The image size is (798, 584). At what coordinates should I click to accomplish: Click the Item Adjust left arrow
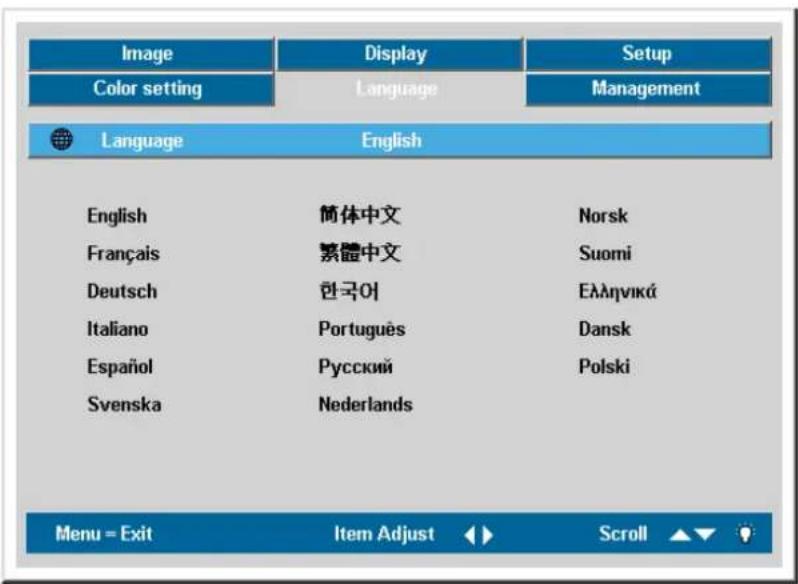click(x=470, y=535)
